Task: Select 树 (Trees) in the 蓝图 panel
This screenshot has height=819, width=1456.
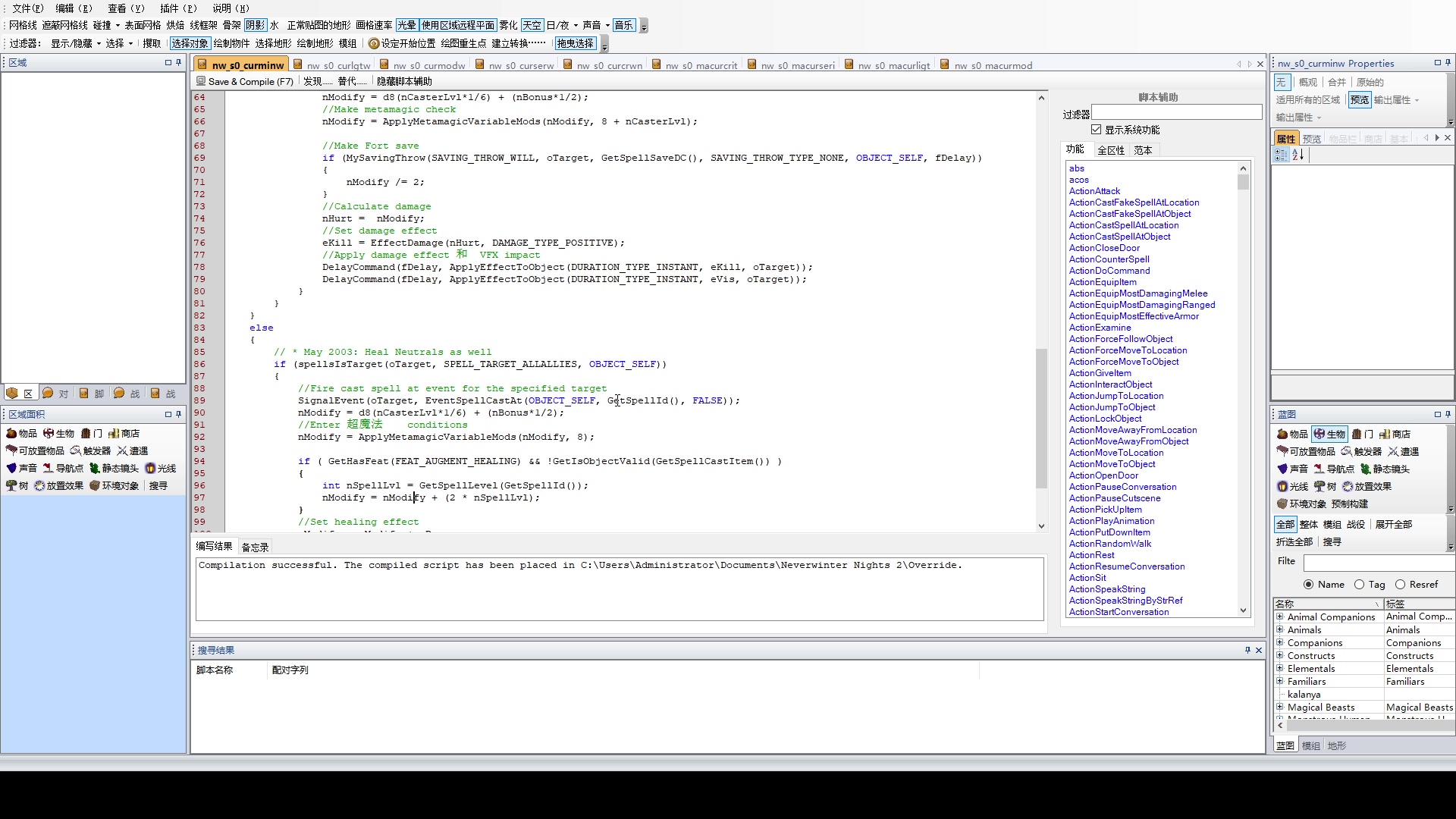Action: tap(1325, 486)
